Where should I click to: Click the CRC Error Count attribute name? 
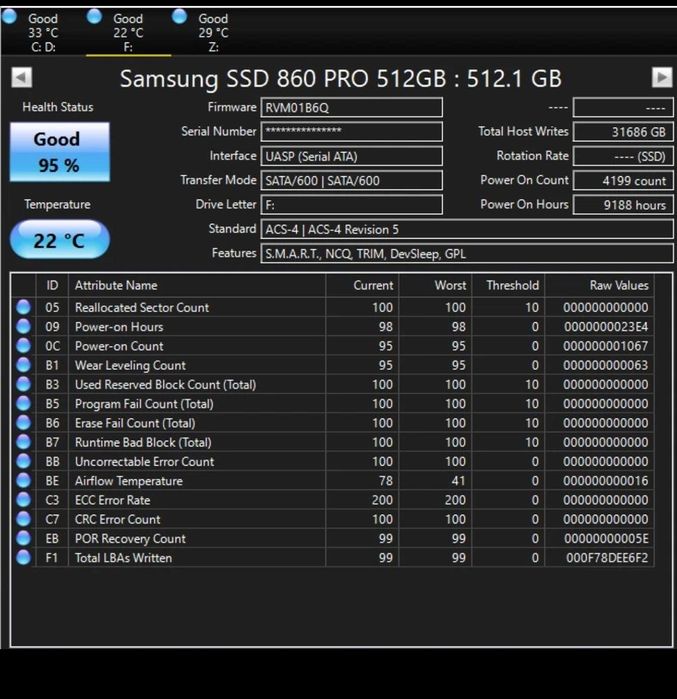pos(118,519)
